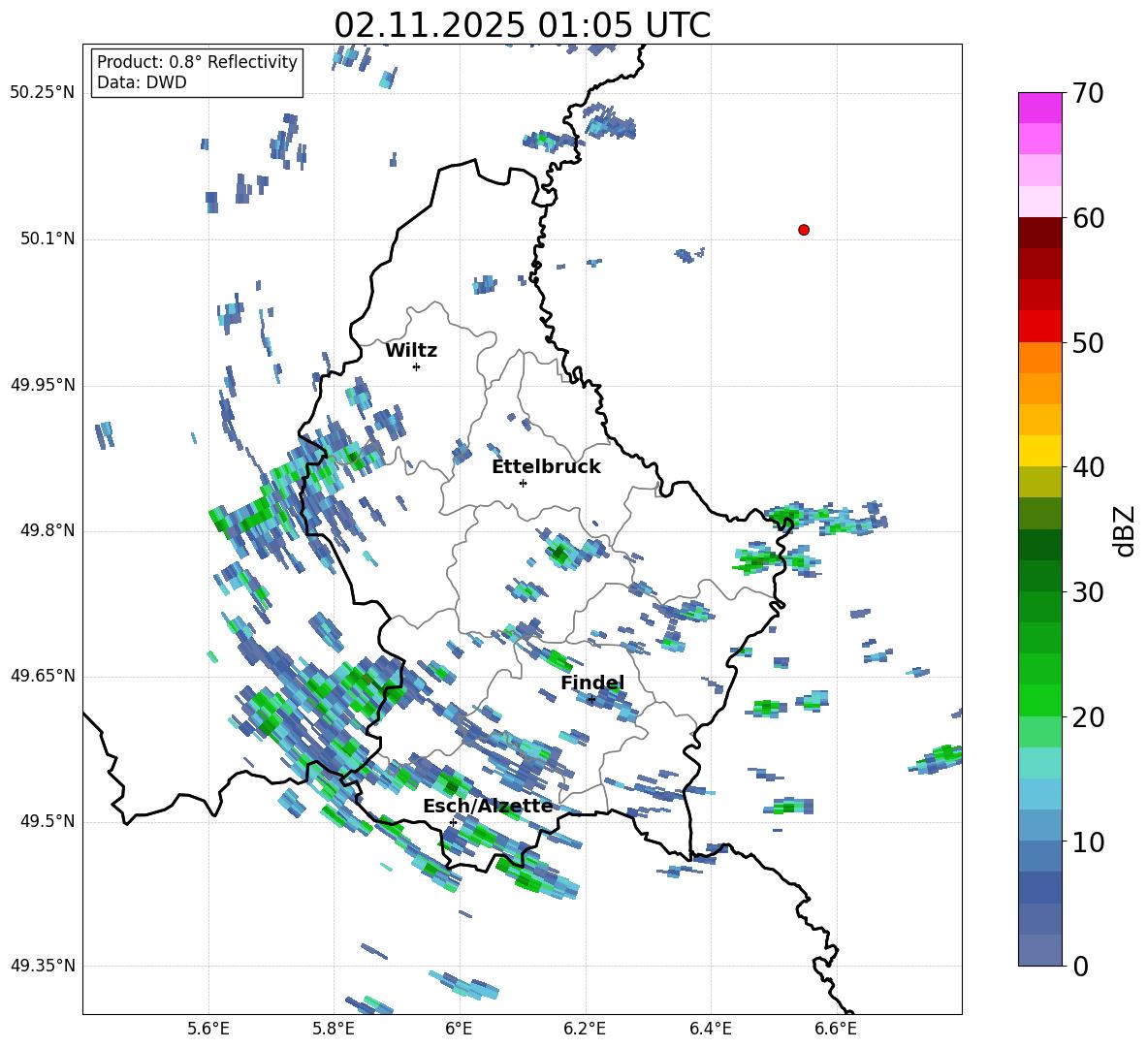1148x1048 pixels.
Task: Click the colorbar tick label 60
Action: click(x=1089, y=218)
